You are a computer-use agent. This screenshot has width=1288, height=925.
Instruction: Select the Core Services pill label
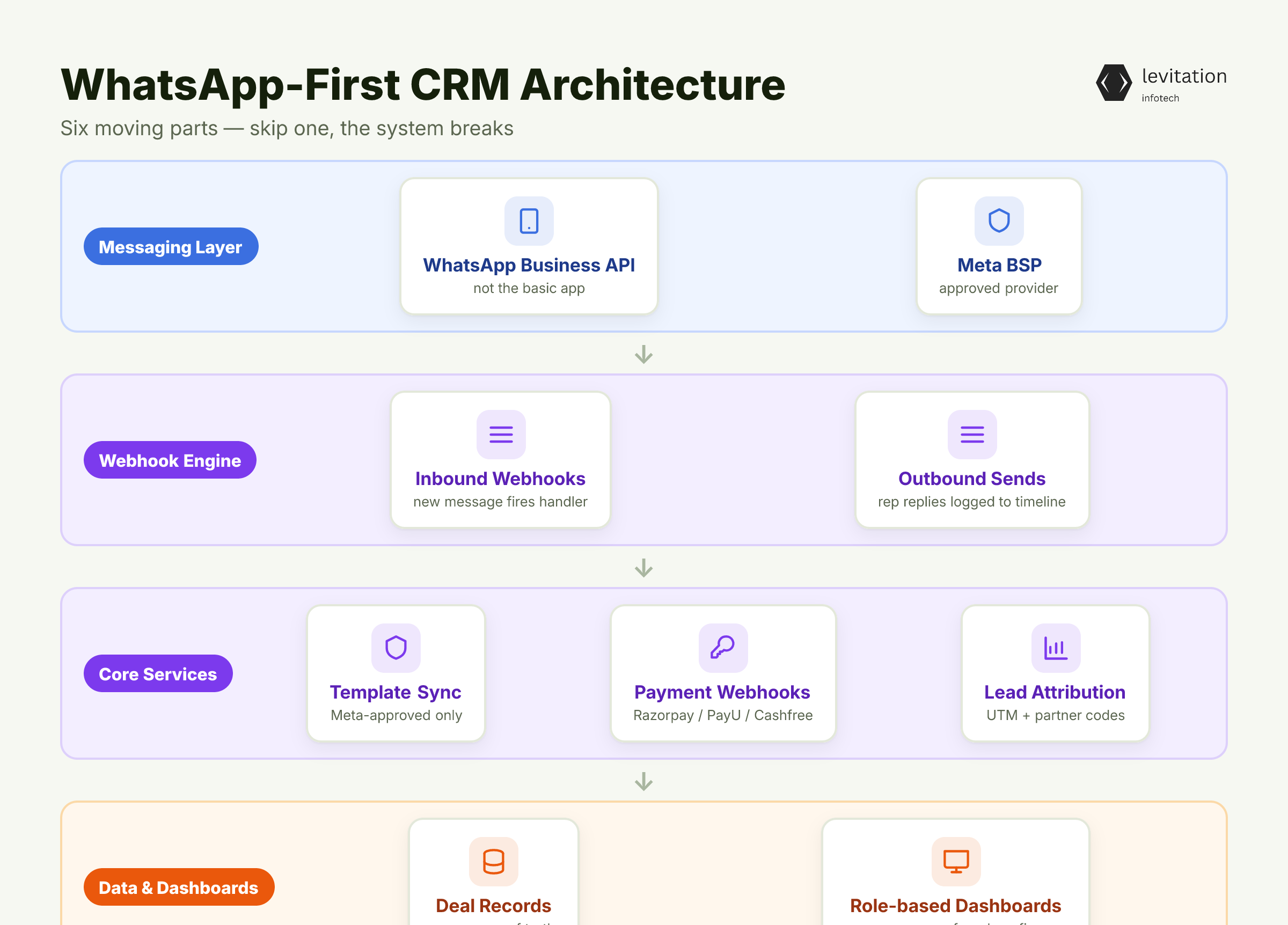pos(158,673)
